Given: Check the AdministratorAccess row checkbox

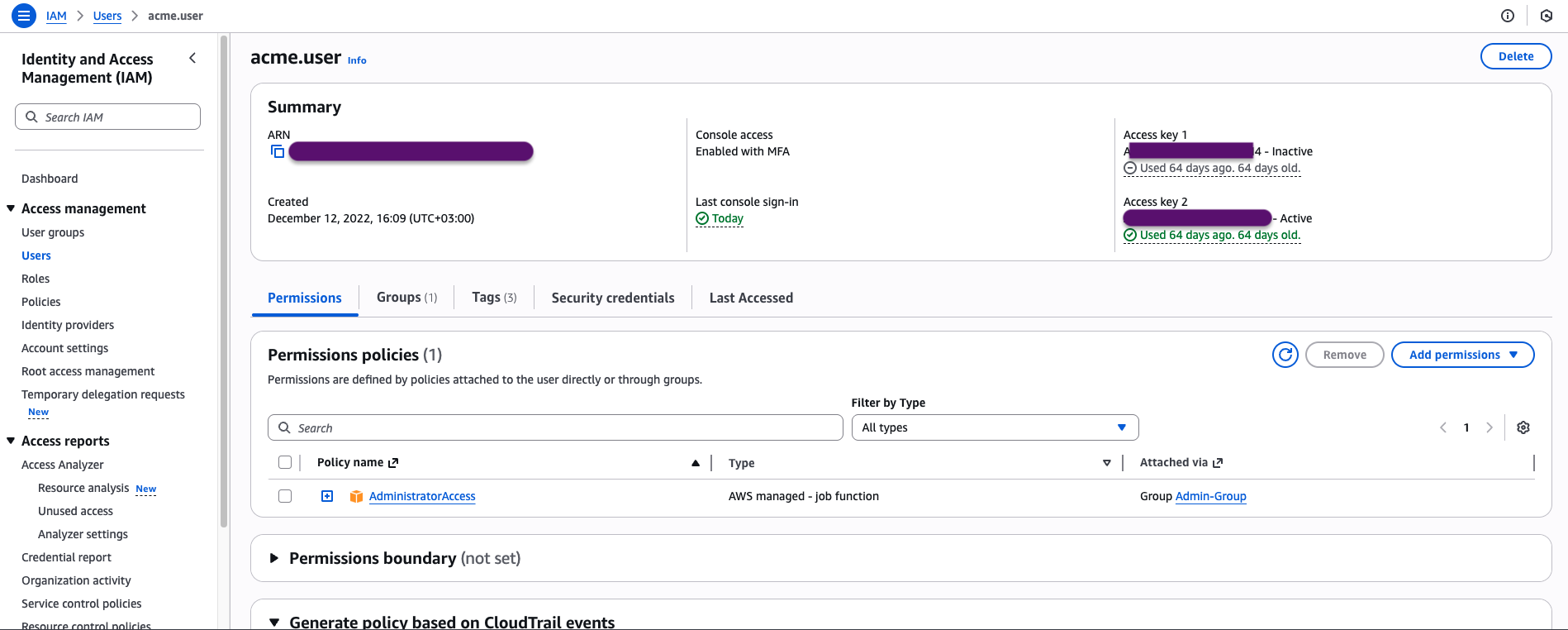Looking at the screenshot, I should coord(285,496).
